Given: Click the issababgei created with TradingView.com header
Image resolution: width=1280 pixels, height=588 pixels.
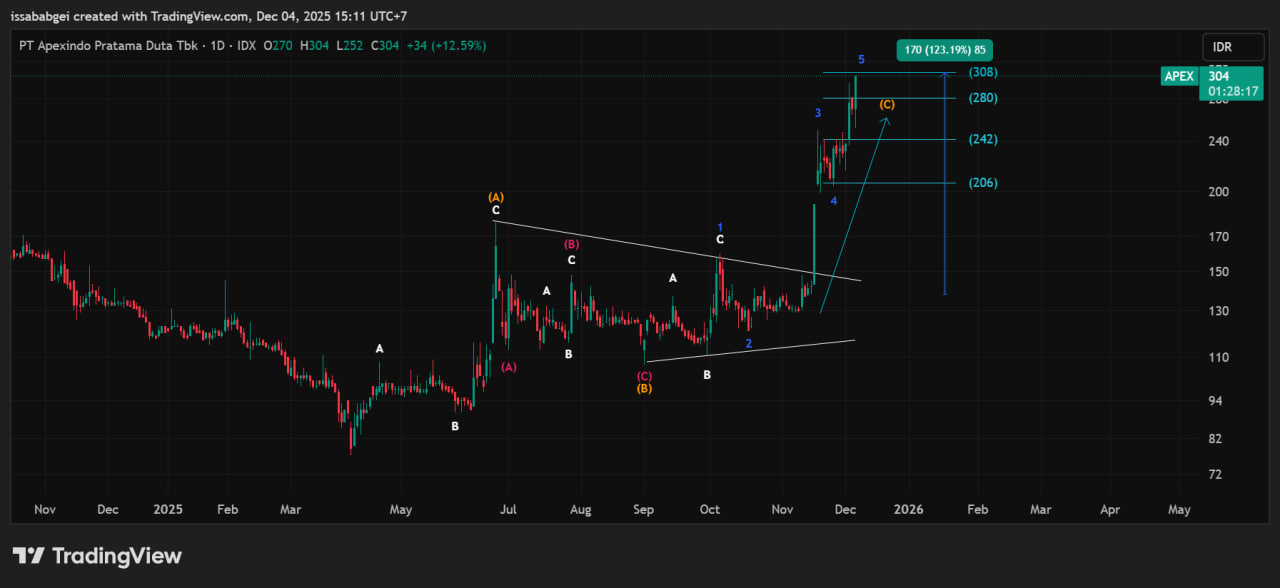Looking at the screenshot, I should [209, 16].
